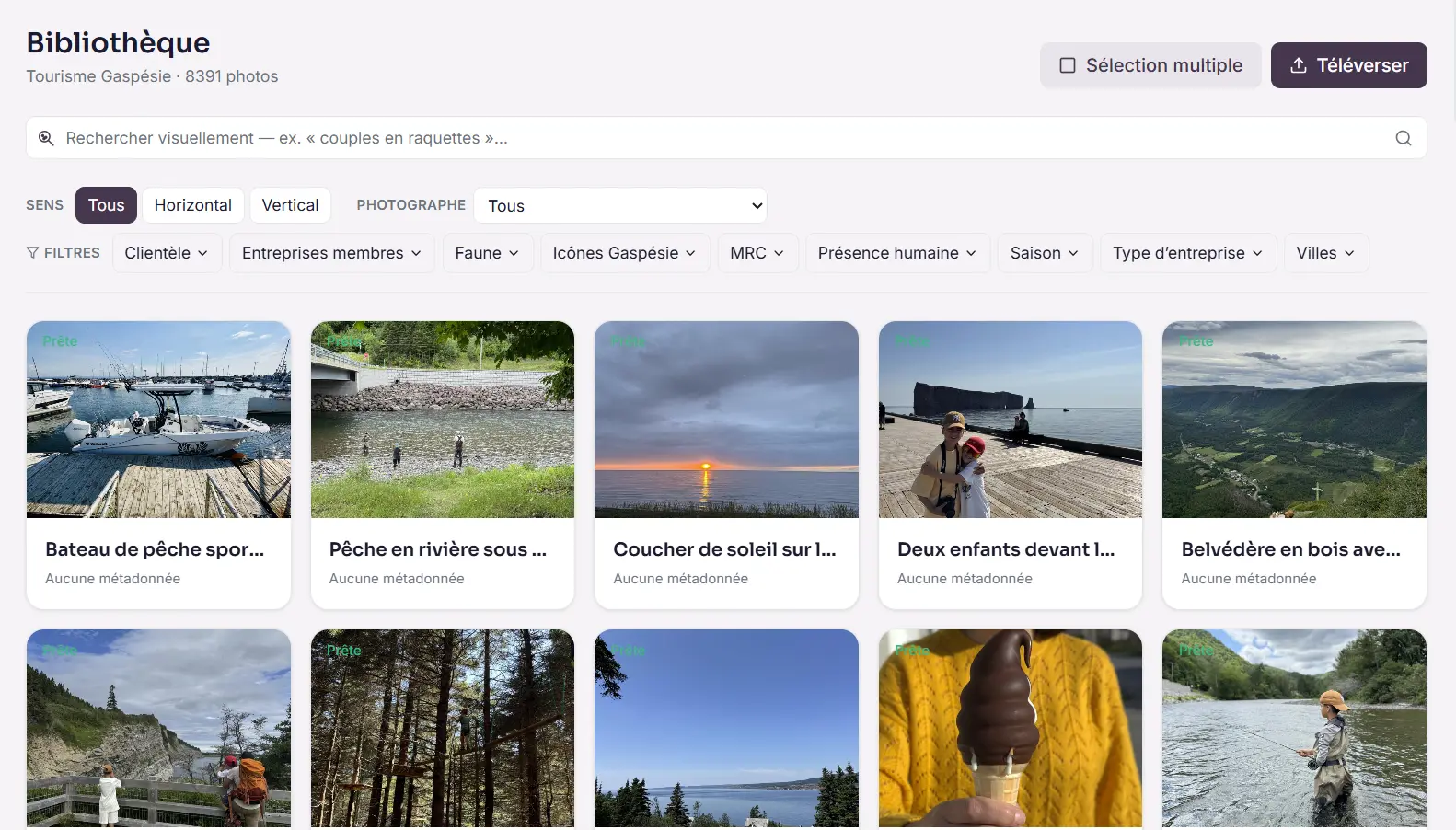Open the Photographe dropdown

coord(620,205)
